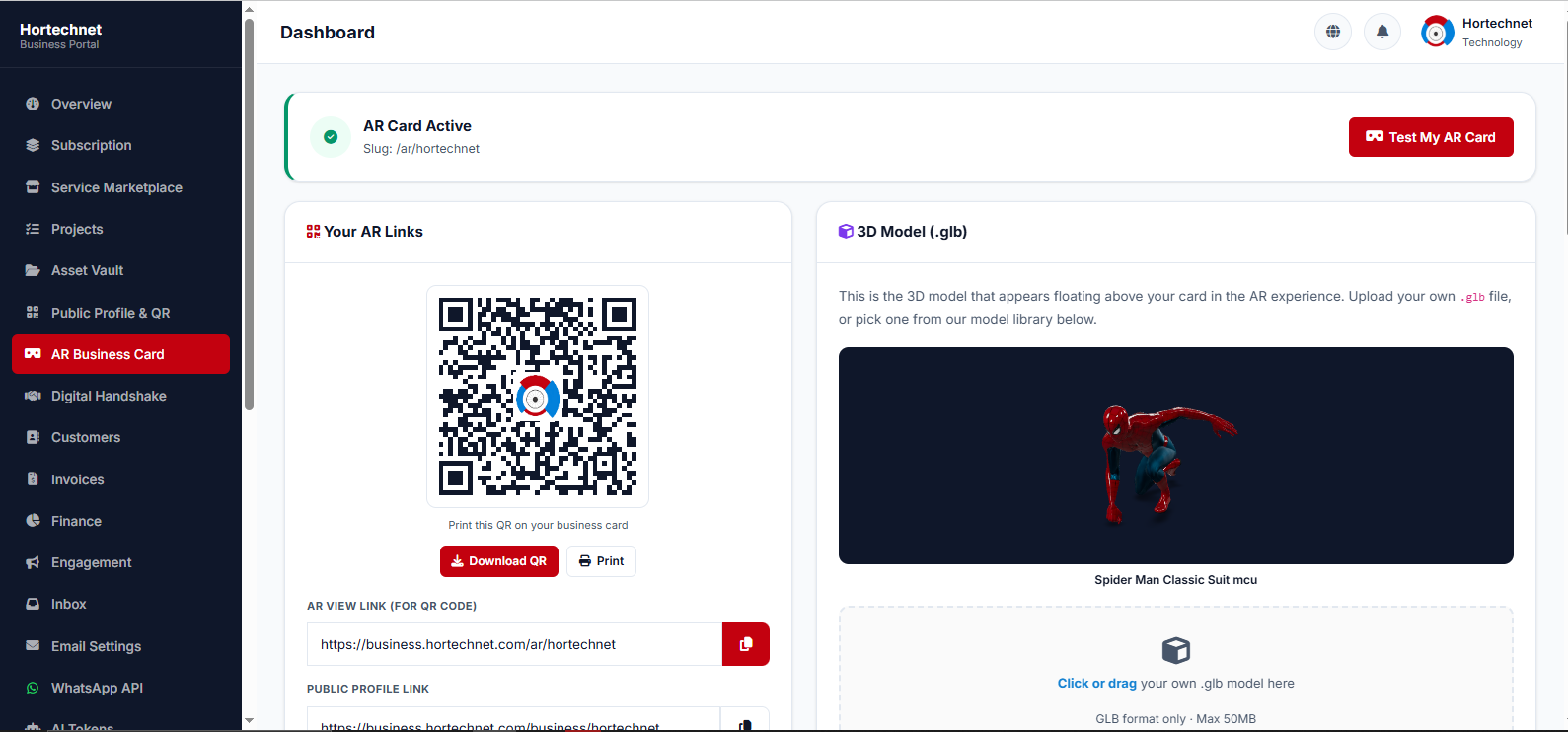Click the sidebar scrollbar up arrow
The image size is (1568, 732).
(249, 9)
